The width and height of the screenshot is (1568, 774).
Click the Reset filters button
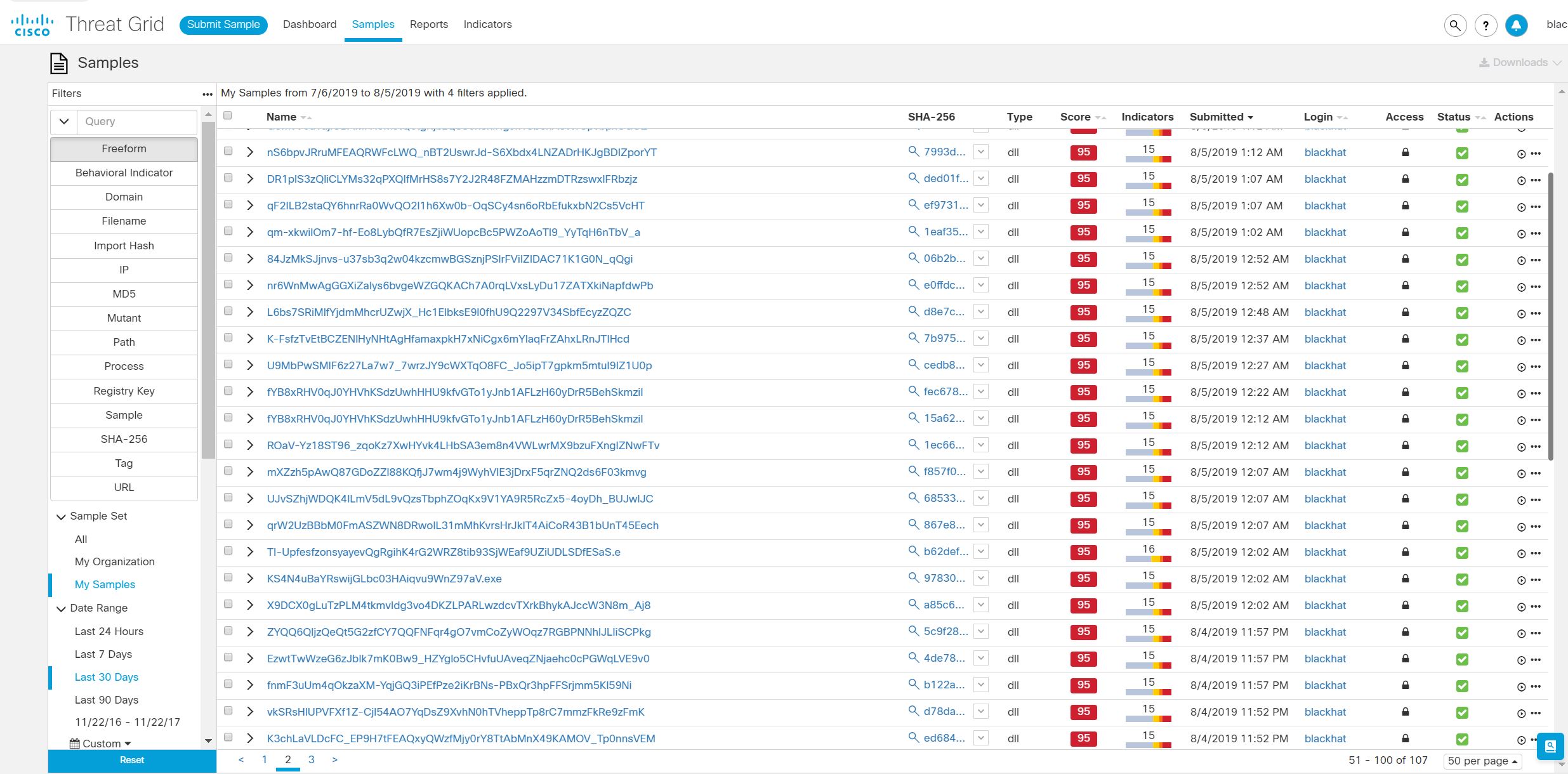[132, 760]
